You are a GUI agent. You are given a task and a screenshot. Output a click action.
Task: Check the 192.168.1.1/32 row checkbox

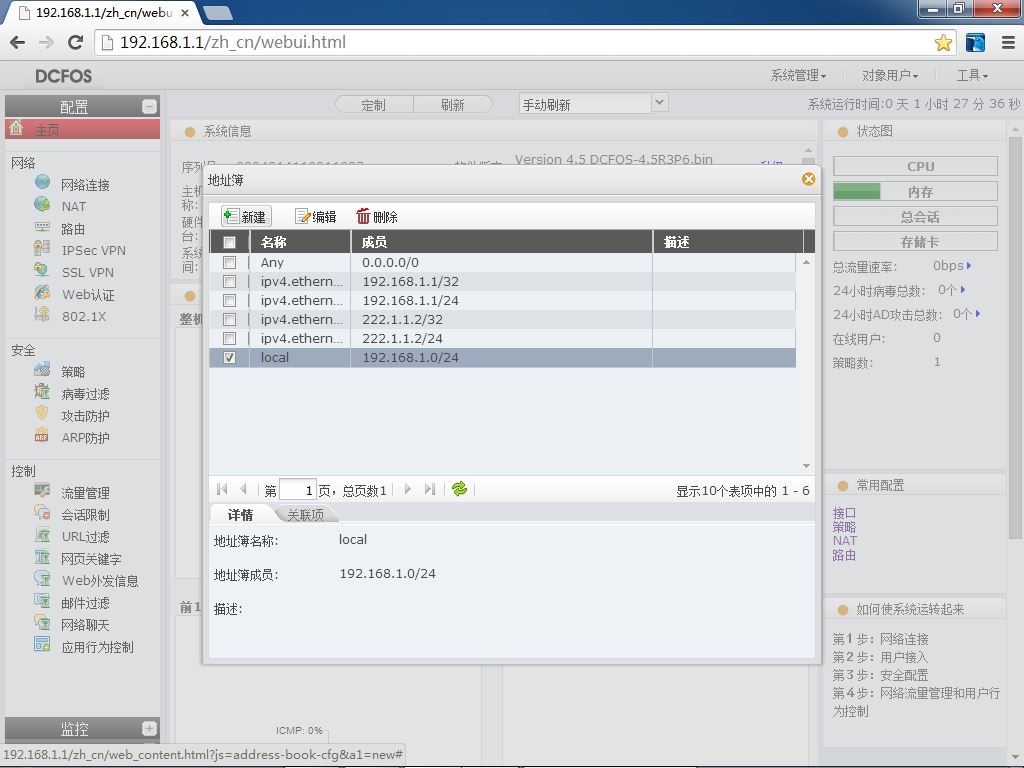coord(229,281)
